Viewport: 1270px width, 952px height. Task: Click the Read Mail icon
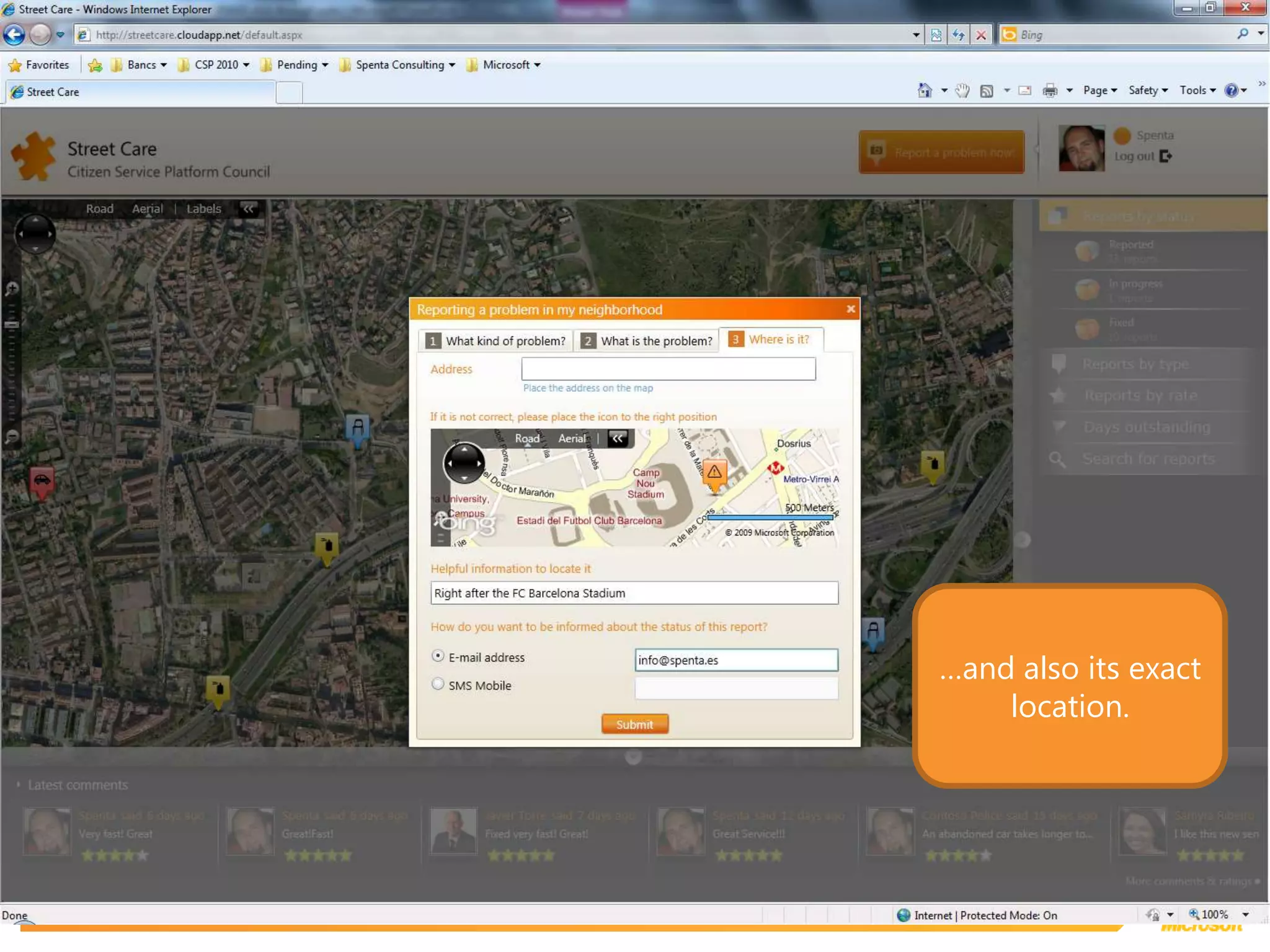1025,90
